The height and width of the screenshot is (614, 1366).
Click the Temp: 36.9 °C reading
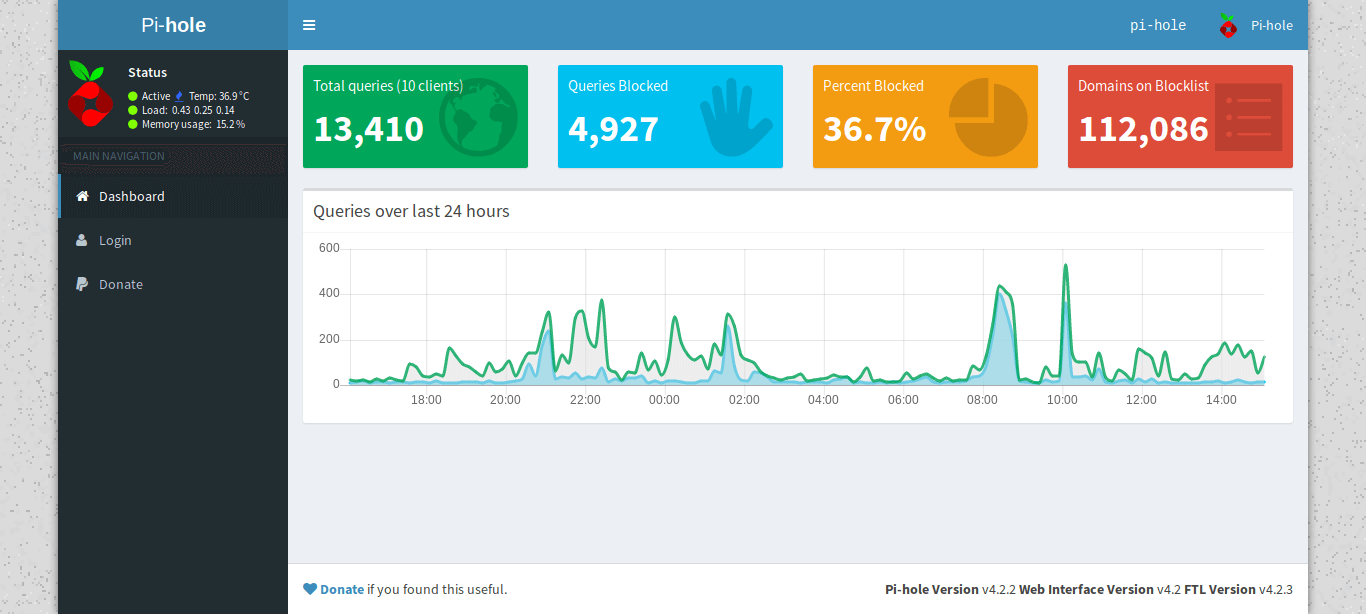tap(219, 96)
